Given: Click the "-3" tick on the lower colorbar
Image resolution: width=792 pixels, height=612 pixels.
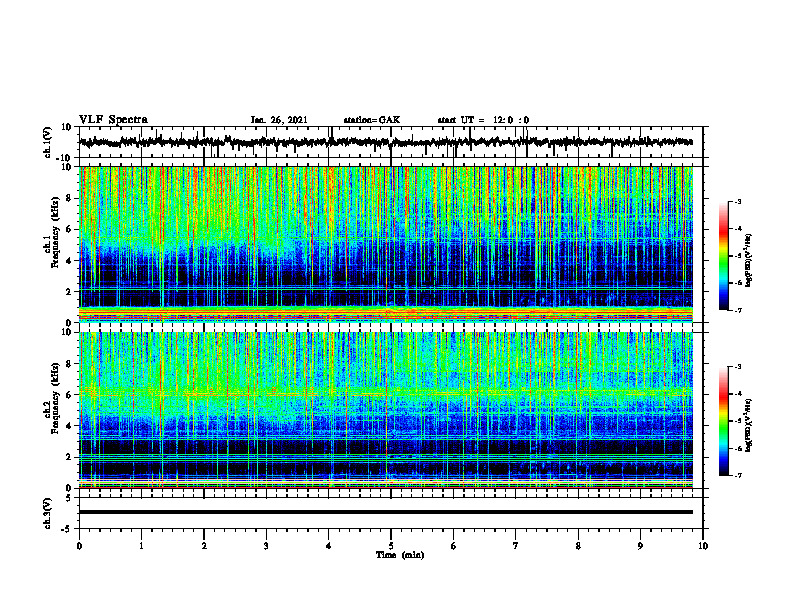Looking at the screenshot, I should pyautogui.click(x=737, y=367).
